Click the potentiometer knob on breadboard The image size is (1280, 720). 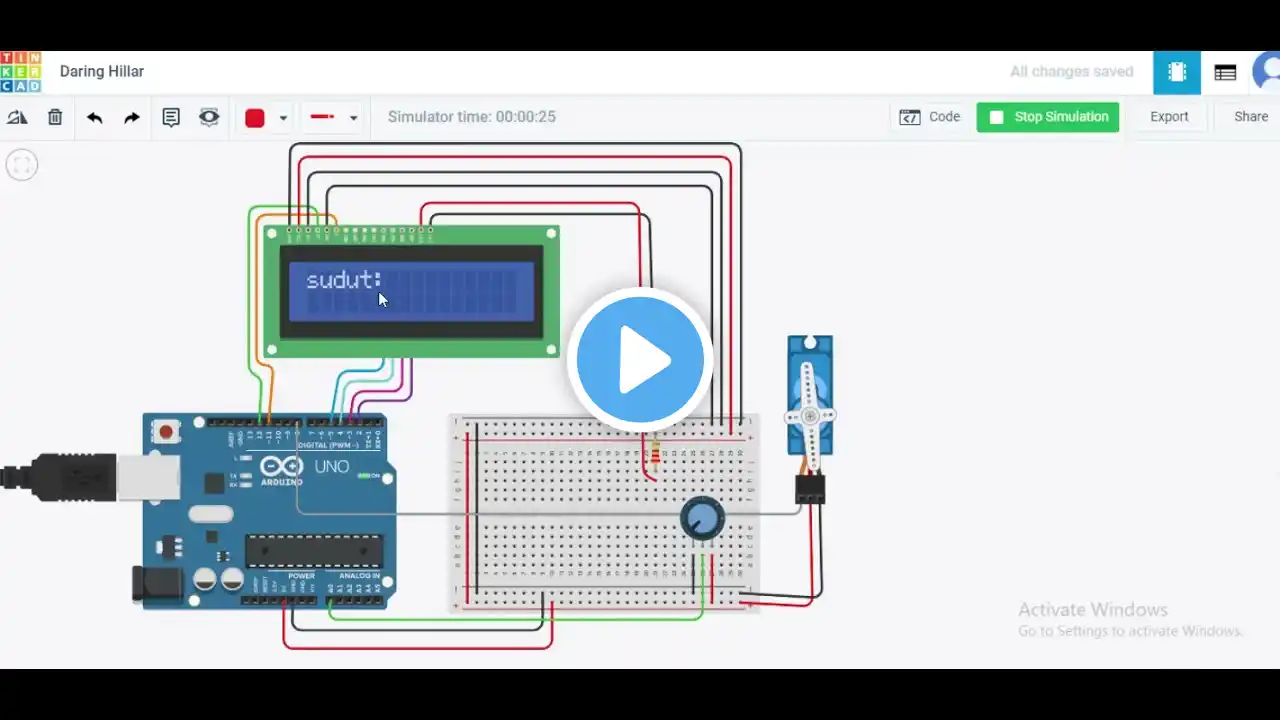pyautogui.click(x=702, y=519)
